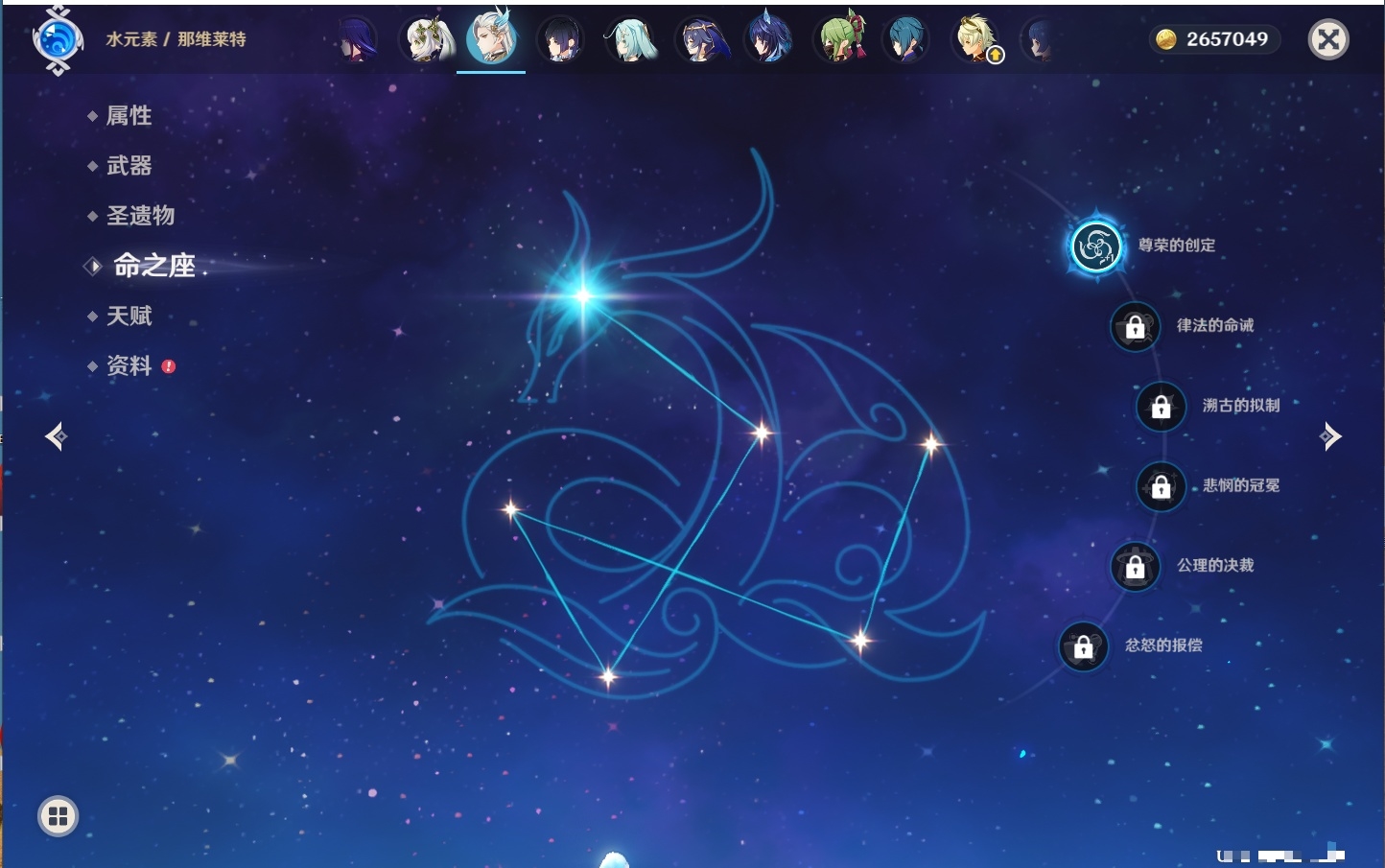Click the constellation star at chart bottom
Screen dimensions: 1385x868
pyautogui.click(x=607, y=677)
